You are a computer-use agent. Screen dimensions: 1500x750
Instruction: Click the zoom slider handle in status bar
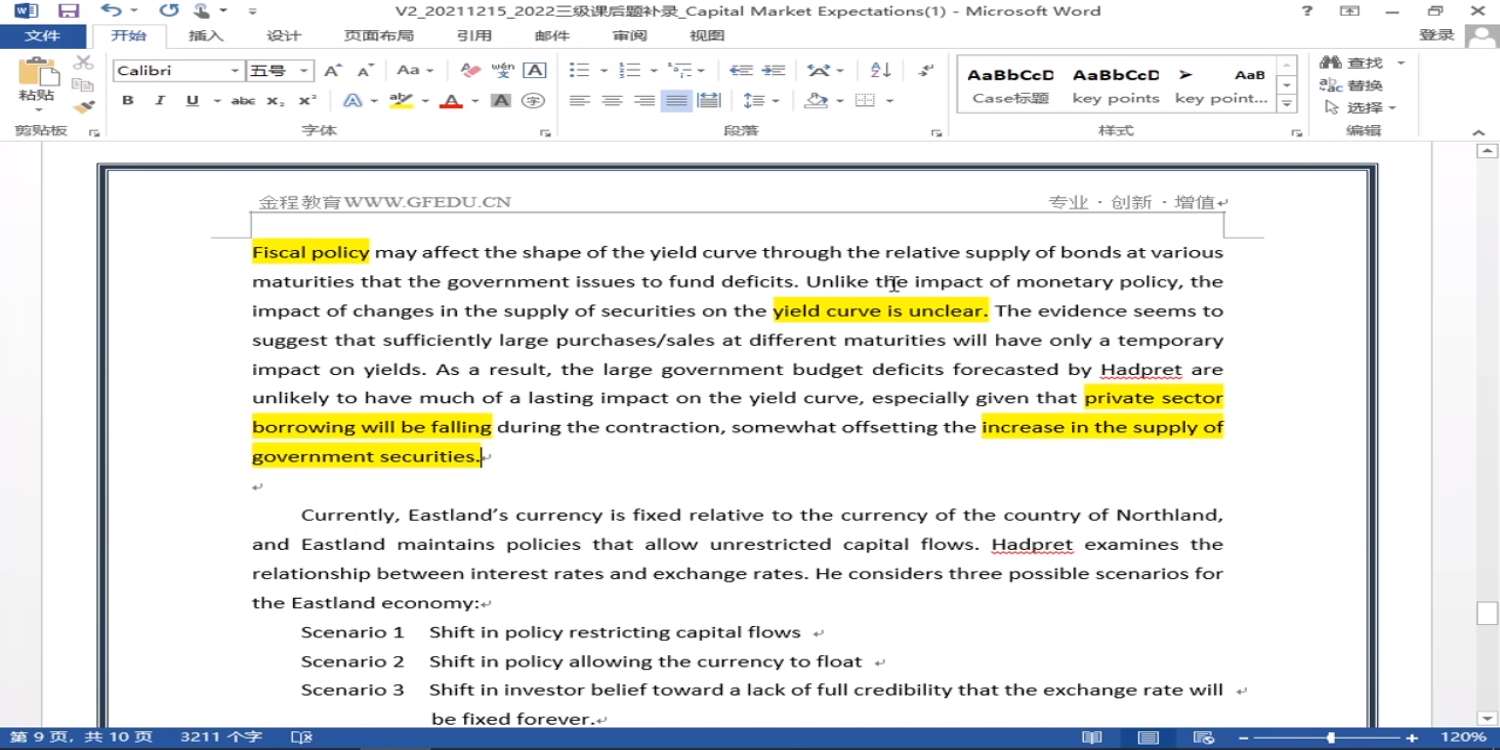pyautogui.click(x=1330, y=737)
